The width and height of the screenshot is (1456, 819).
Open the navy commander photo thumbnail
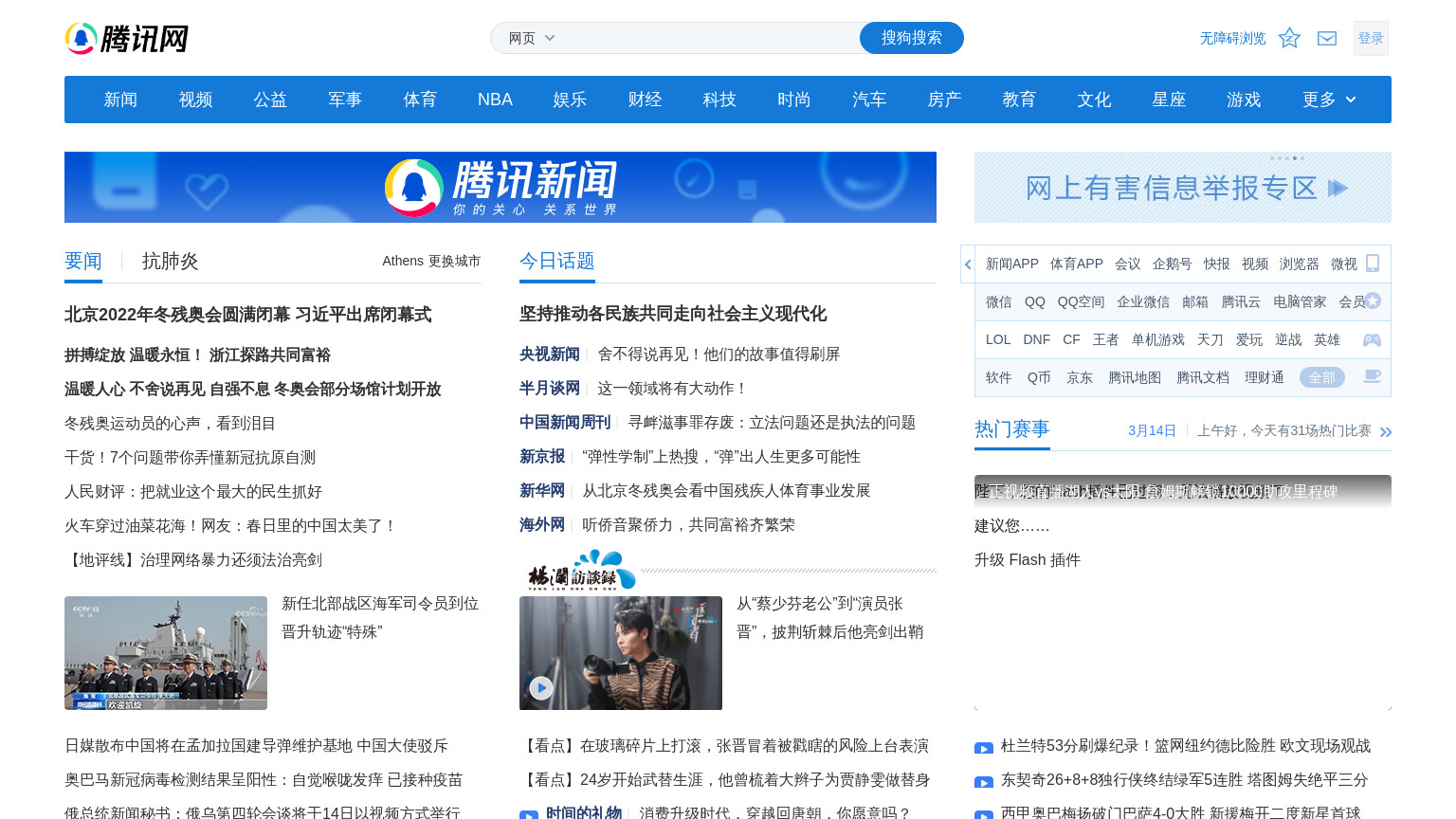[x=166, y=653]
